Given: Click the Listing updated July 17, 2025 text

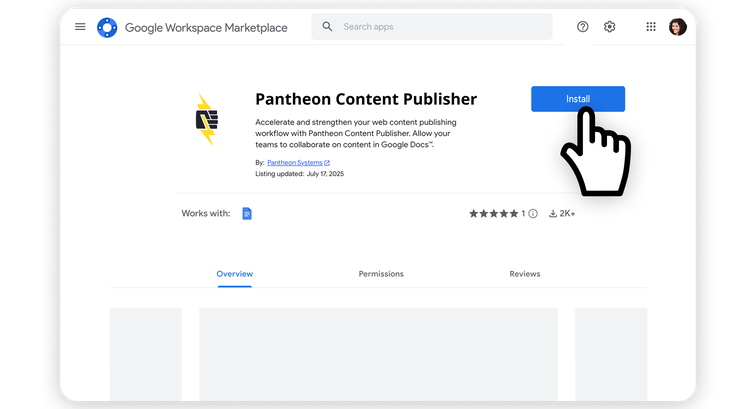Looking at the screenshot, I should [x=299, y=174].
